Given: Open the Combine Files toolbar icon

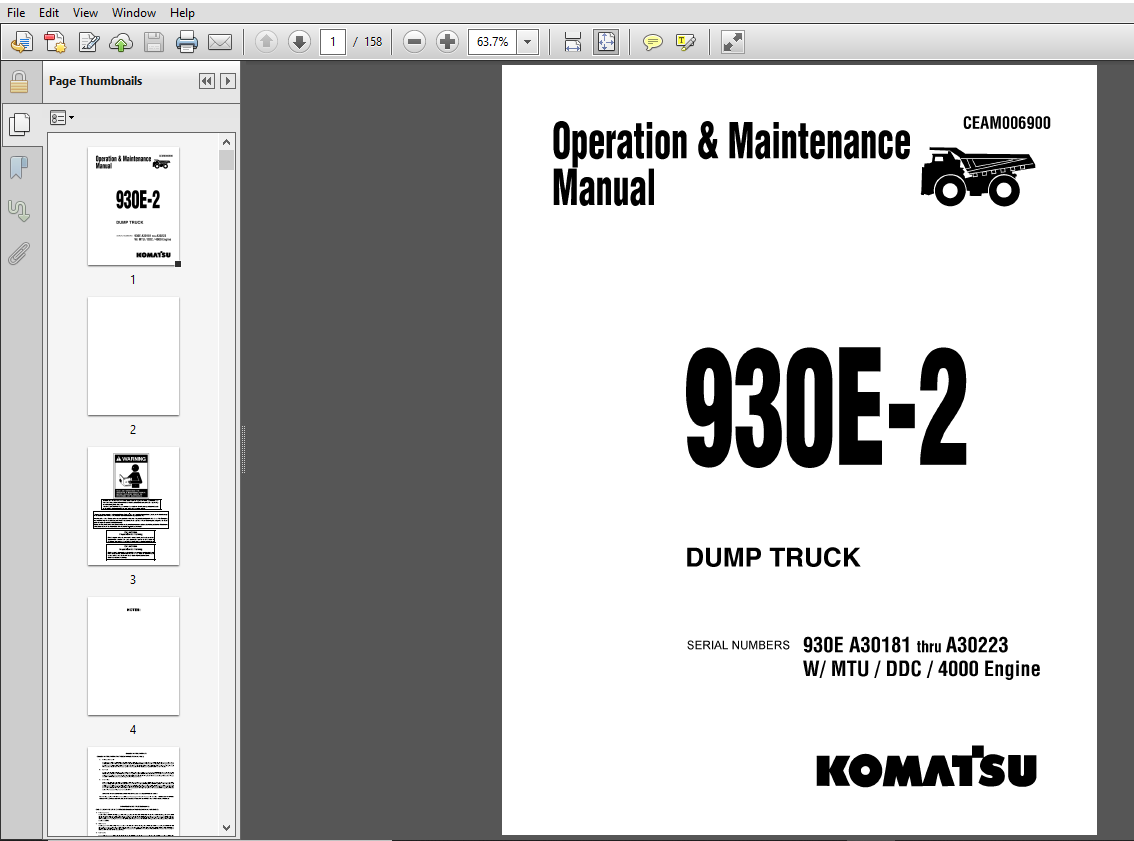Looking at the screenshot, I should (x=55, y=42).
